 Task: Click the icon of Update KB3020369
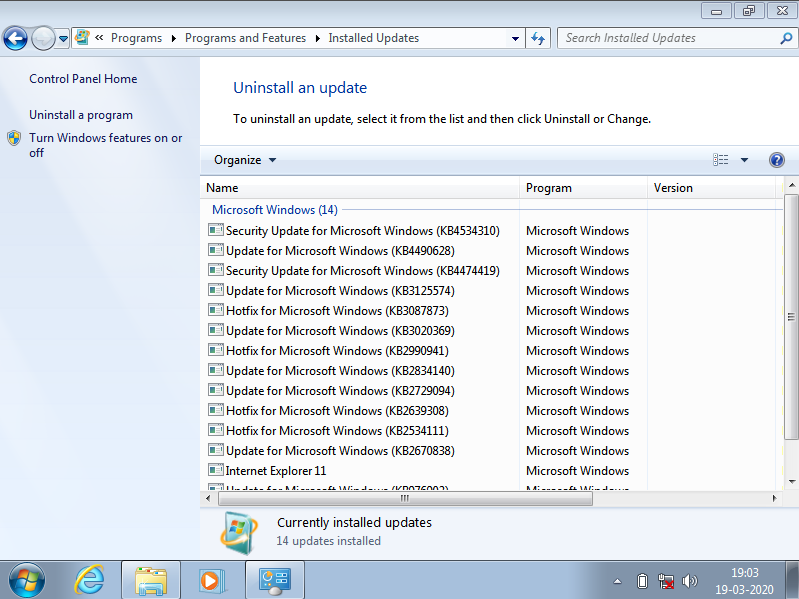coord(216,330)
